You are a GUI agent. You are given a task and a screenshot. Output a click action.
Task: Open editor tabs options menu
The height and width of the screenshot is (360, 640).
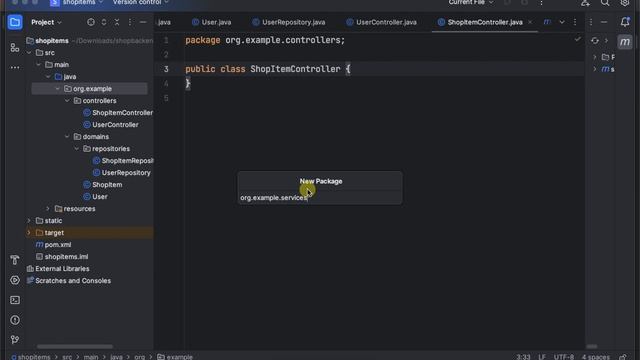click(x=575, y=22)
